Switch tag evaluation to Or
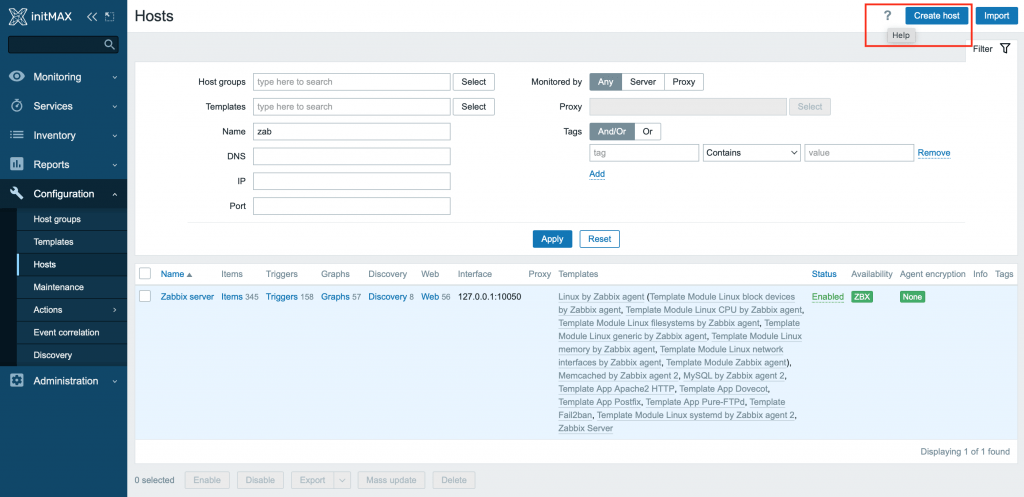Screen dimensions: 1024x497 [647, 131]
